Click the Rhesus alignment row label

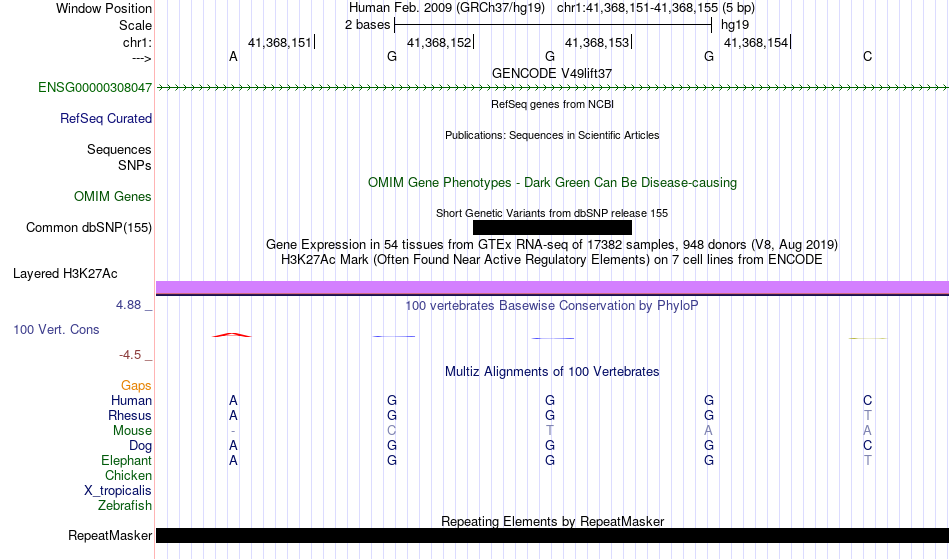point(130,415)
